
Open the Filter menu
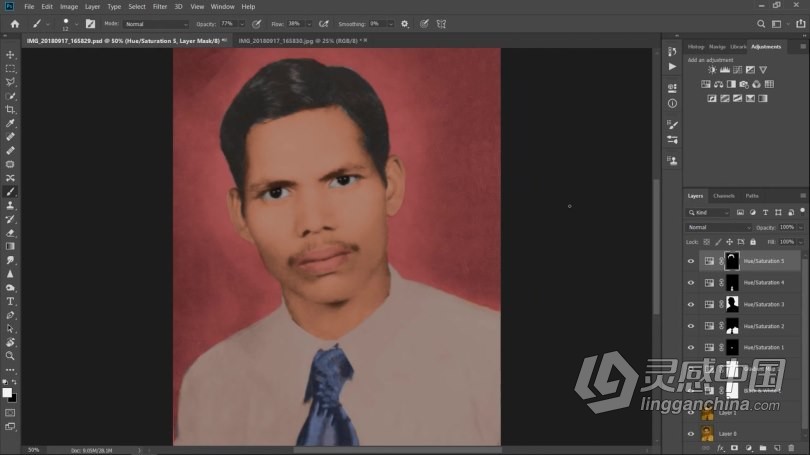(160, 7)
